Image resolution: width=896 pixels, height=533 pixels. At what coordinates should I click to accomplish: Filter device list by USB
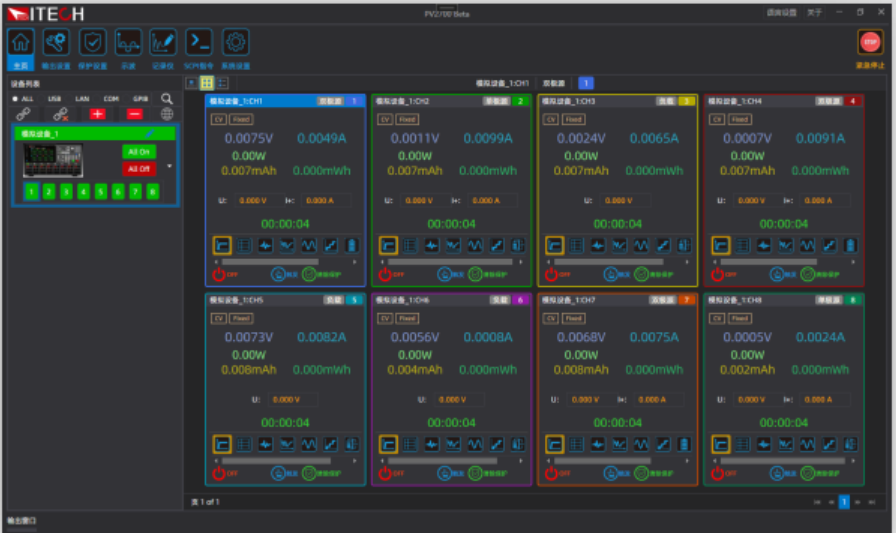pos(54,99)
